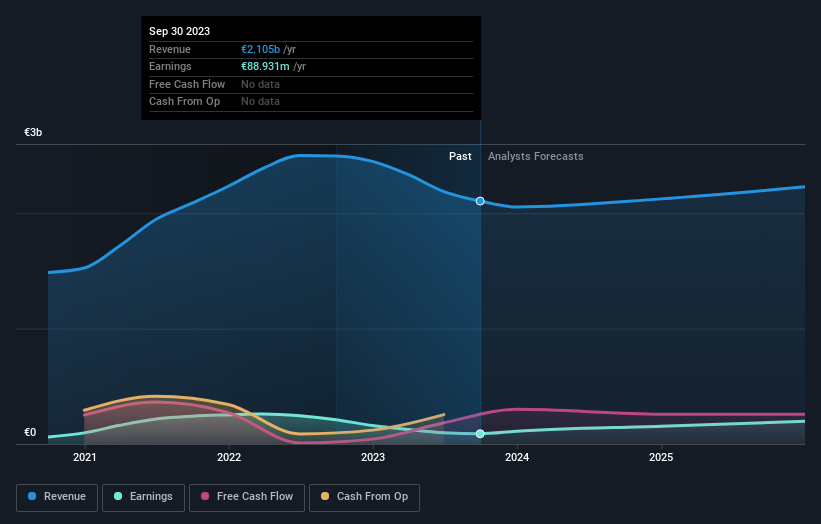Click the Analysts Forecasts label
Image resolution: width=821 pixels, height=524 pixels.
[536, 156]
